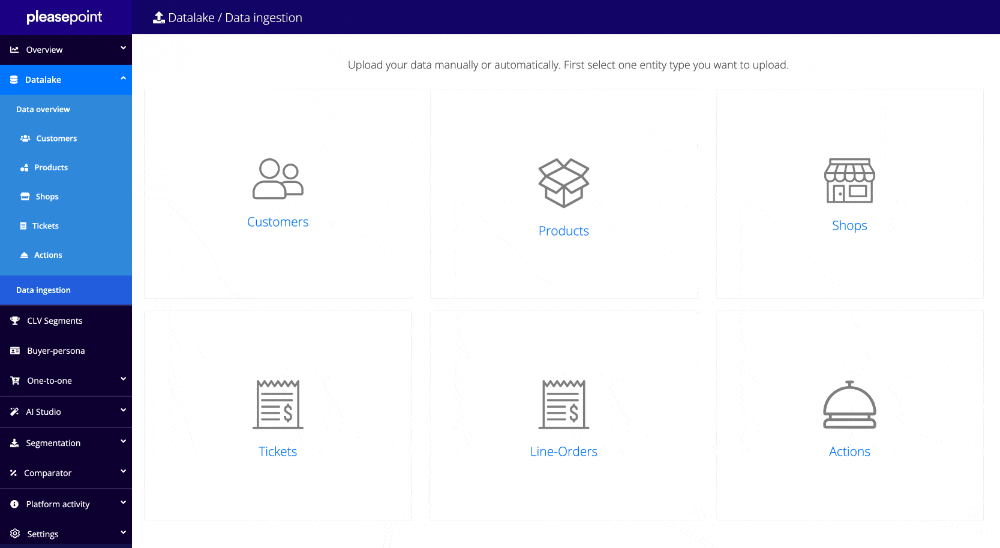Select the large Actions service bell icon
The image size is (1000, 548).
coord(849,404)
